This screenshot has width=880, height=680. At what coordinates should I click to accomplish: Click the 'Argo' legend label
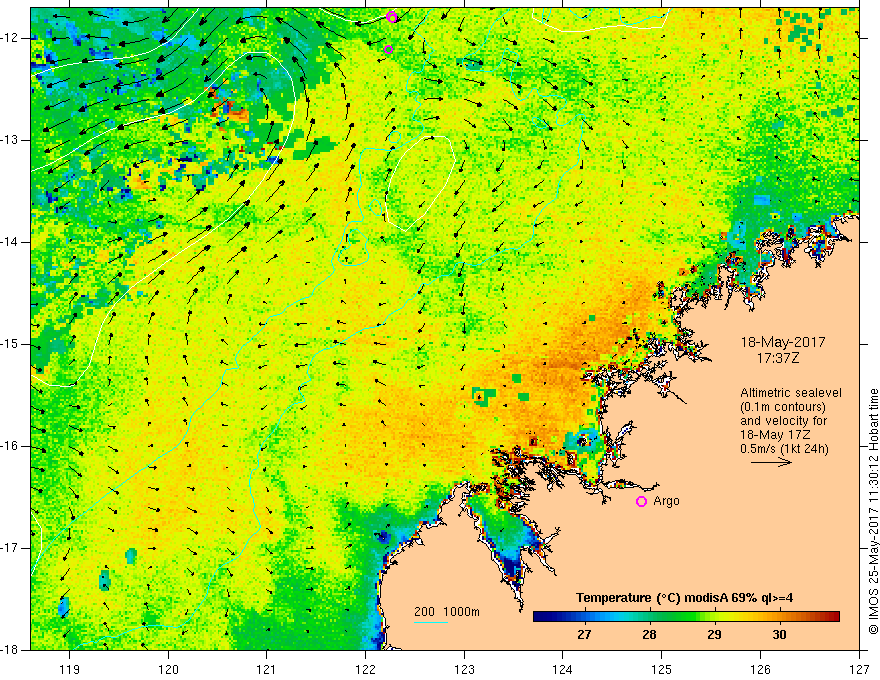[666, 501]
